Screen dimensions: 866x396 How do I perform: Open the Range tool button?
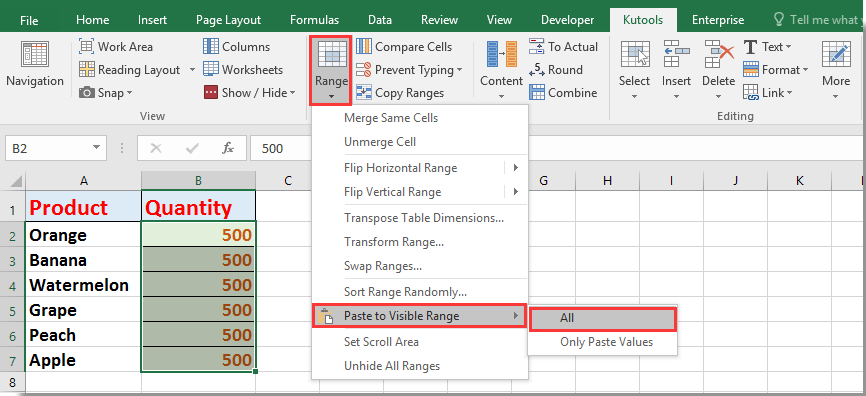[331, 71]
